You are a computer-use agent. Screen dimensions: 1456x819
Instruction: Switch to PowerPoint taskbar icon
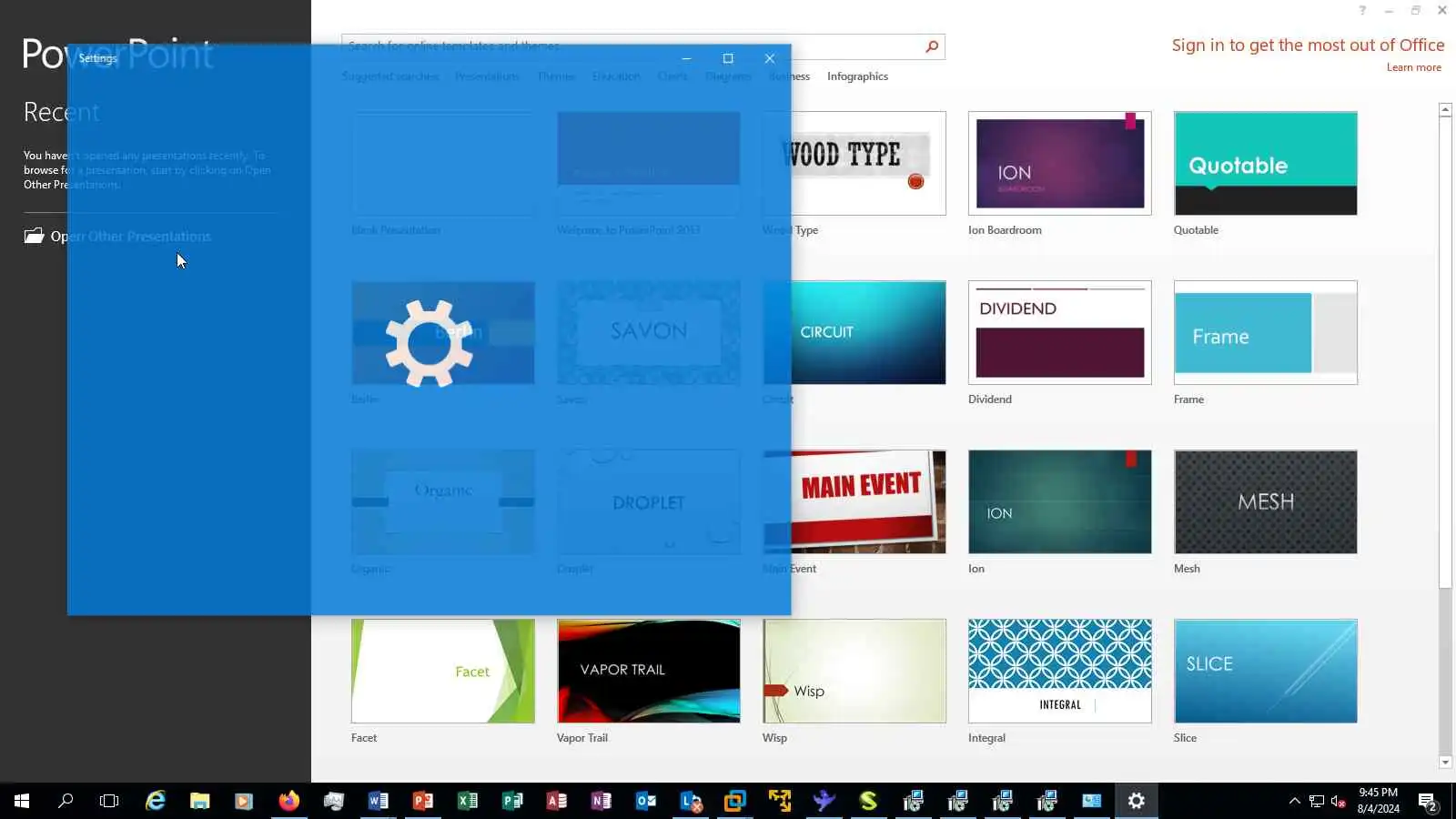[x=423, y=801]
